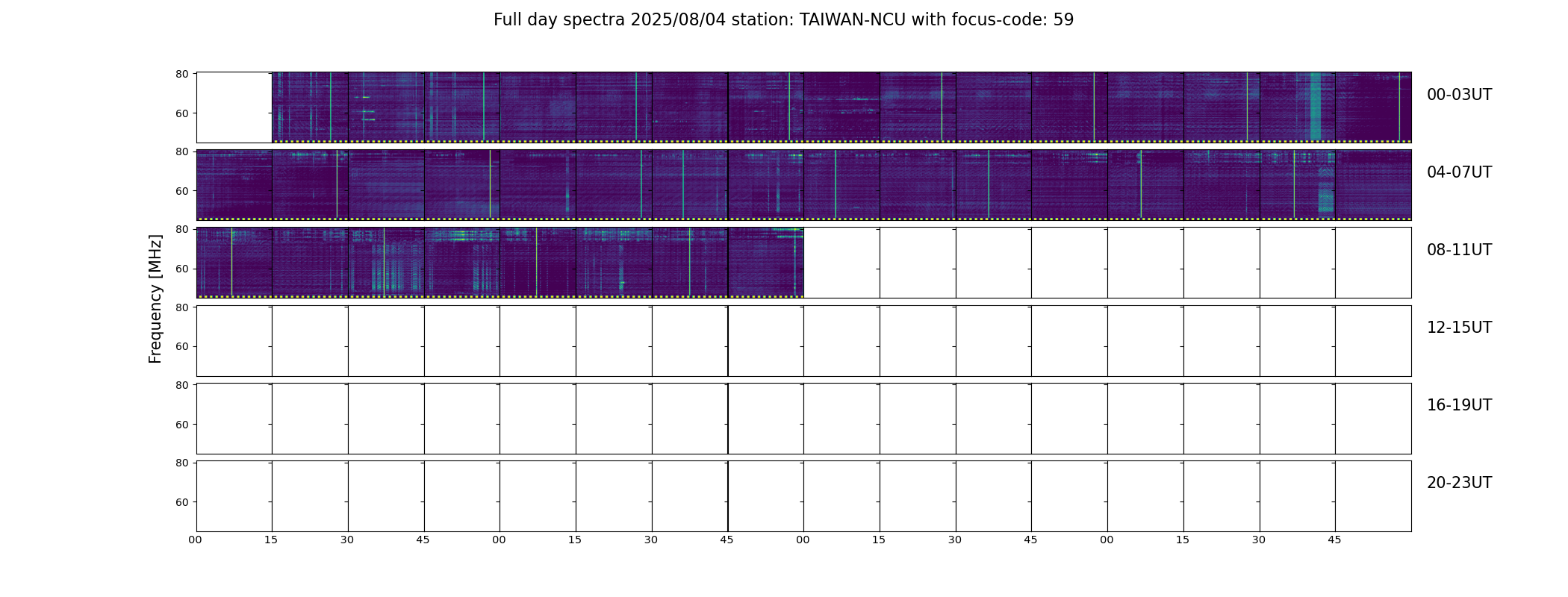This screenshot has width=1568, height=597.
Task: Click the plot title mentioning TAIWAN-NCU station
Action: (x=783, y=20)
